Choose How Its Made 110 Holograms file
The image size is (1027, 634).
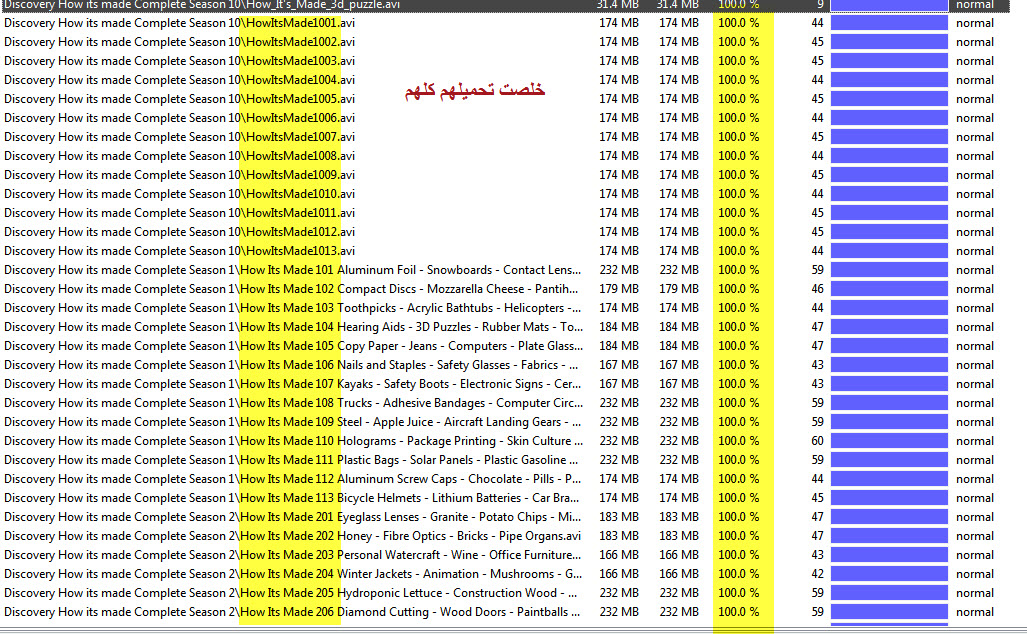click(x=293, y=441)
